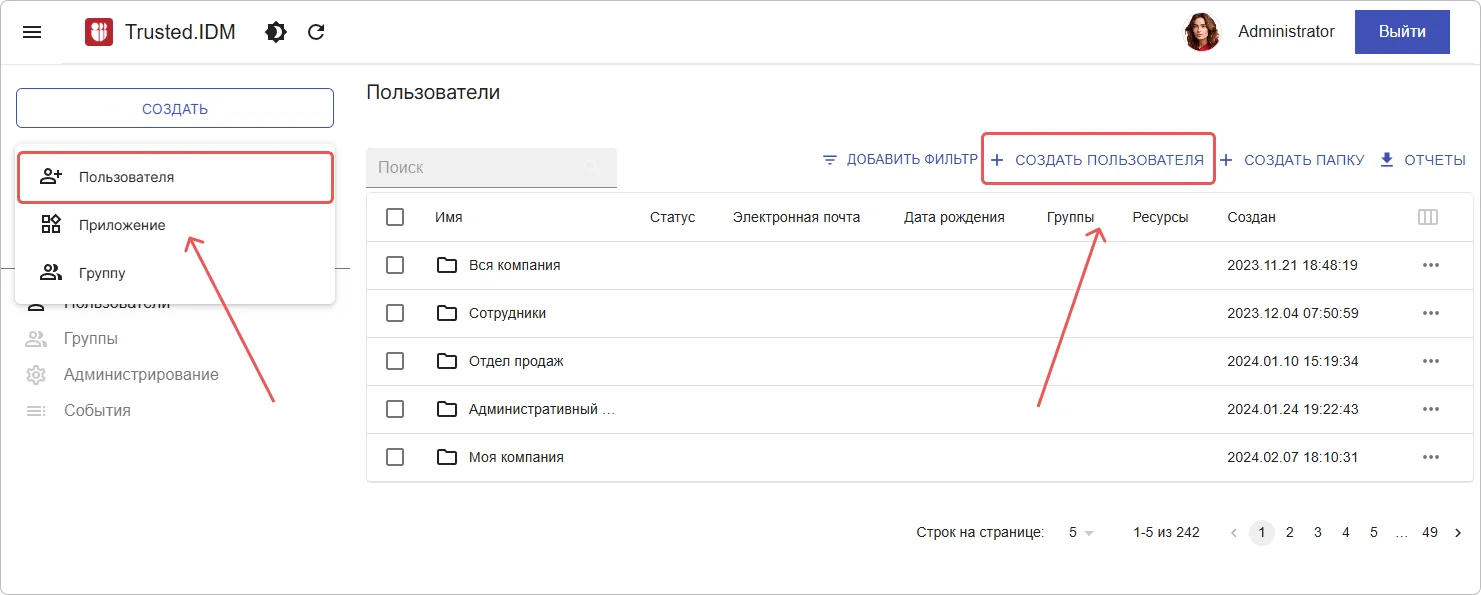Open the ДОБАВИТЬ ФИЛЬТР filter menu

point(900,159)
